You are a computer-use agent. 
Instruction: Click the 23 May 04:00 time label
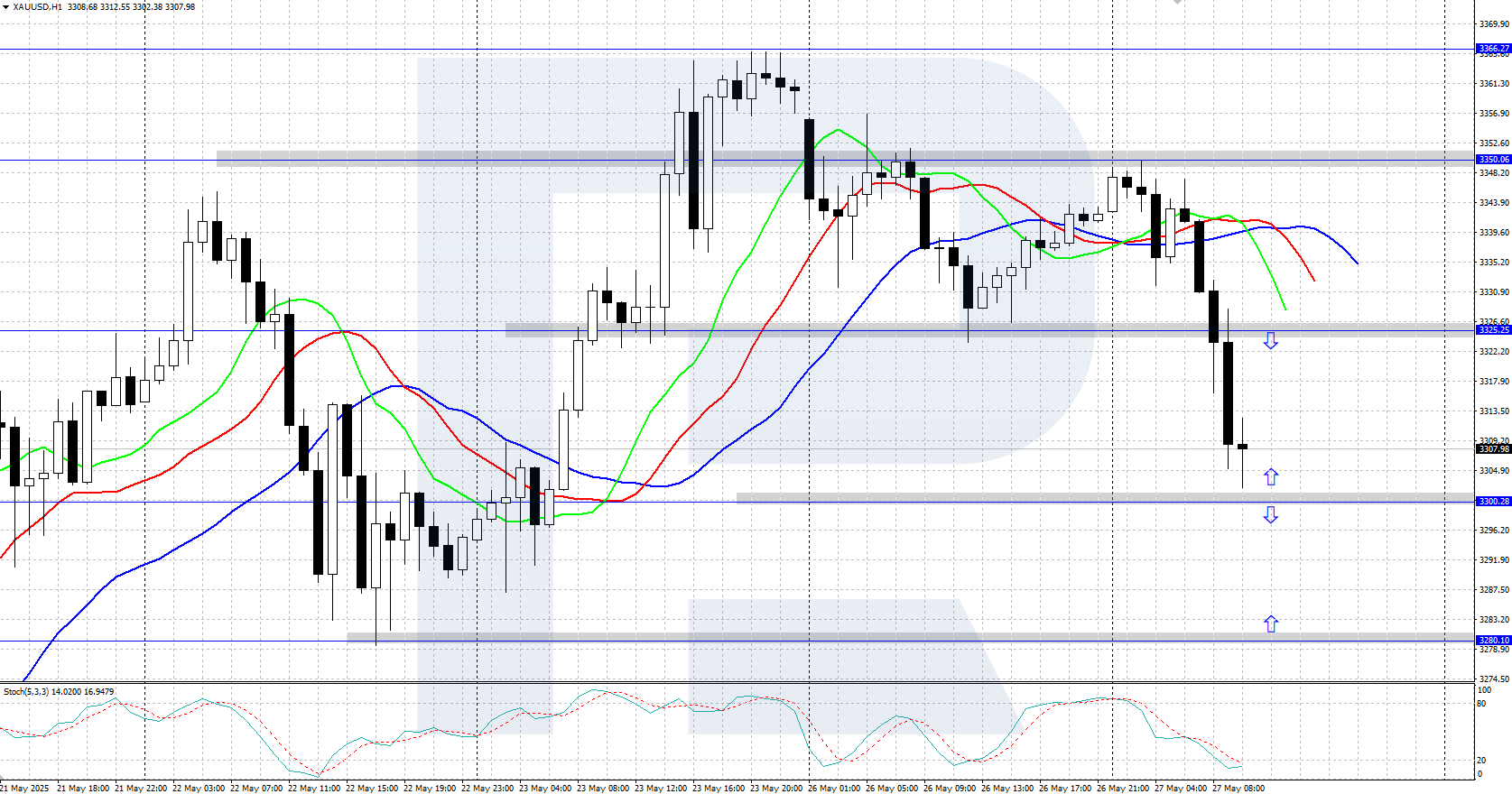point(545,789)
